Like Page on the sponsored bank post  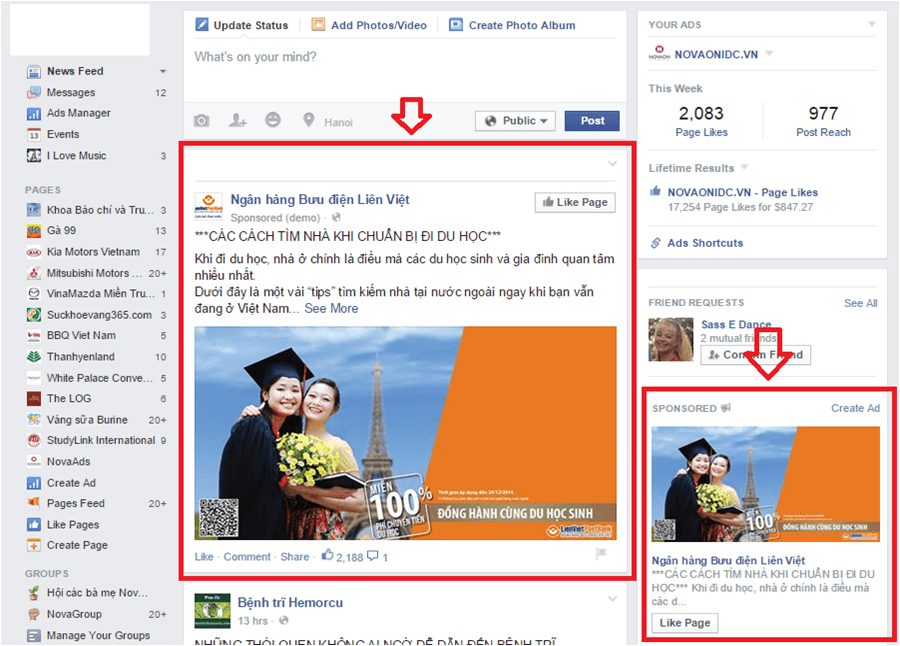[x=575, y=202]
